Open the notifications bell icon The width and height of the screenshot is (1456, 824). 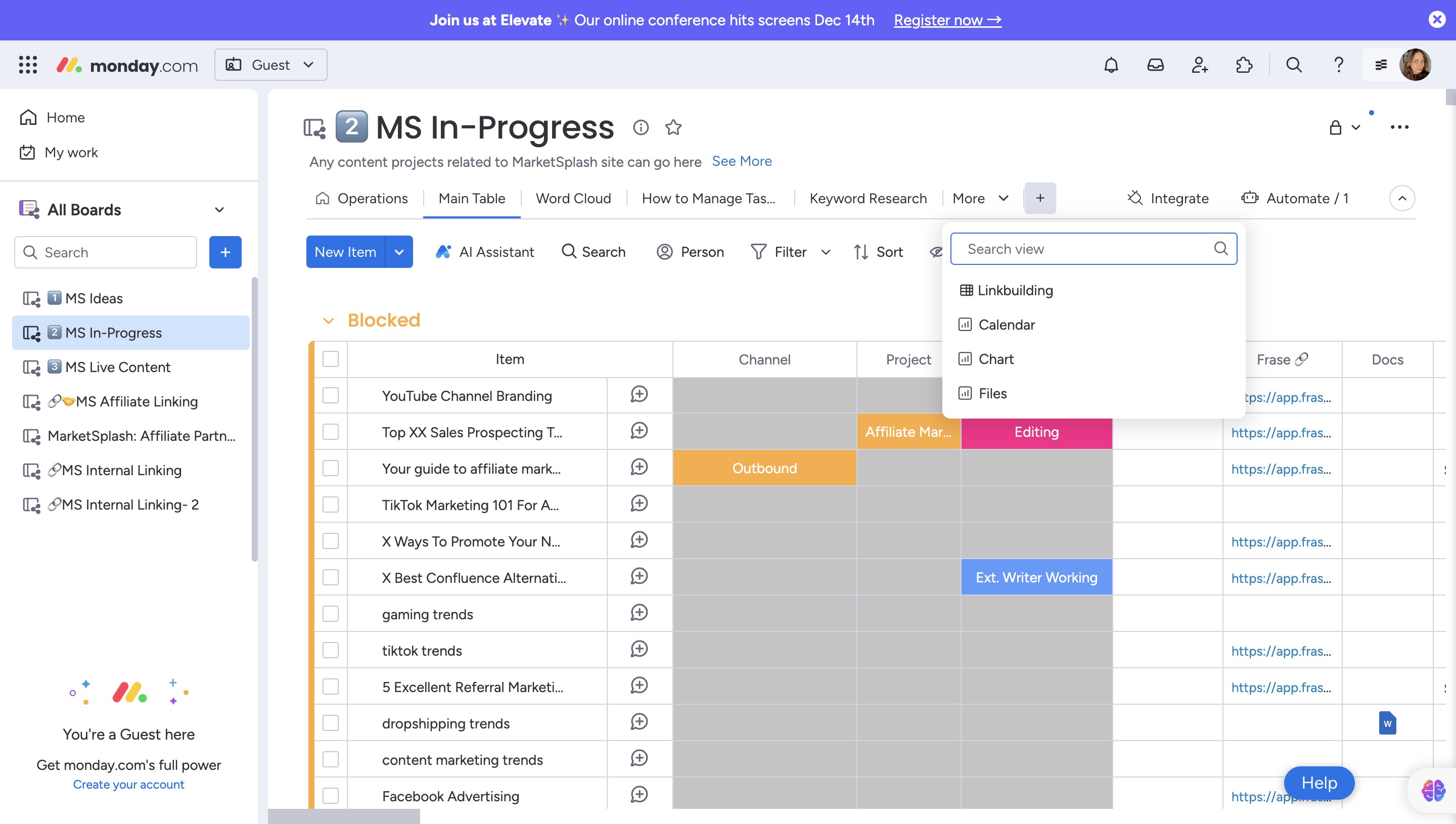(x=1111, y=65)
